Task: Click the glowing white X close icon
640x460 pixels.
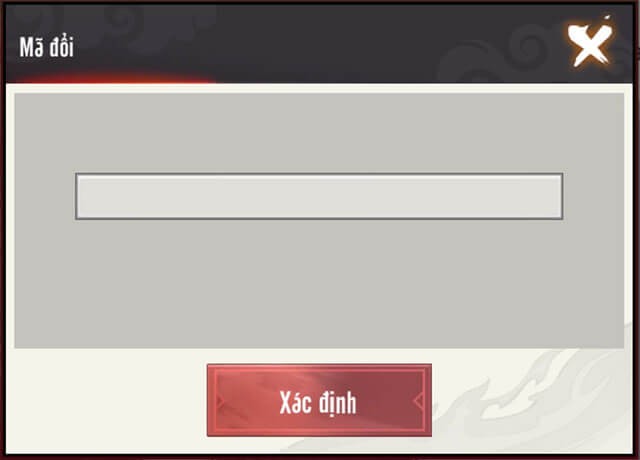Action: click(x=591, y=44)
